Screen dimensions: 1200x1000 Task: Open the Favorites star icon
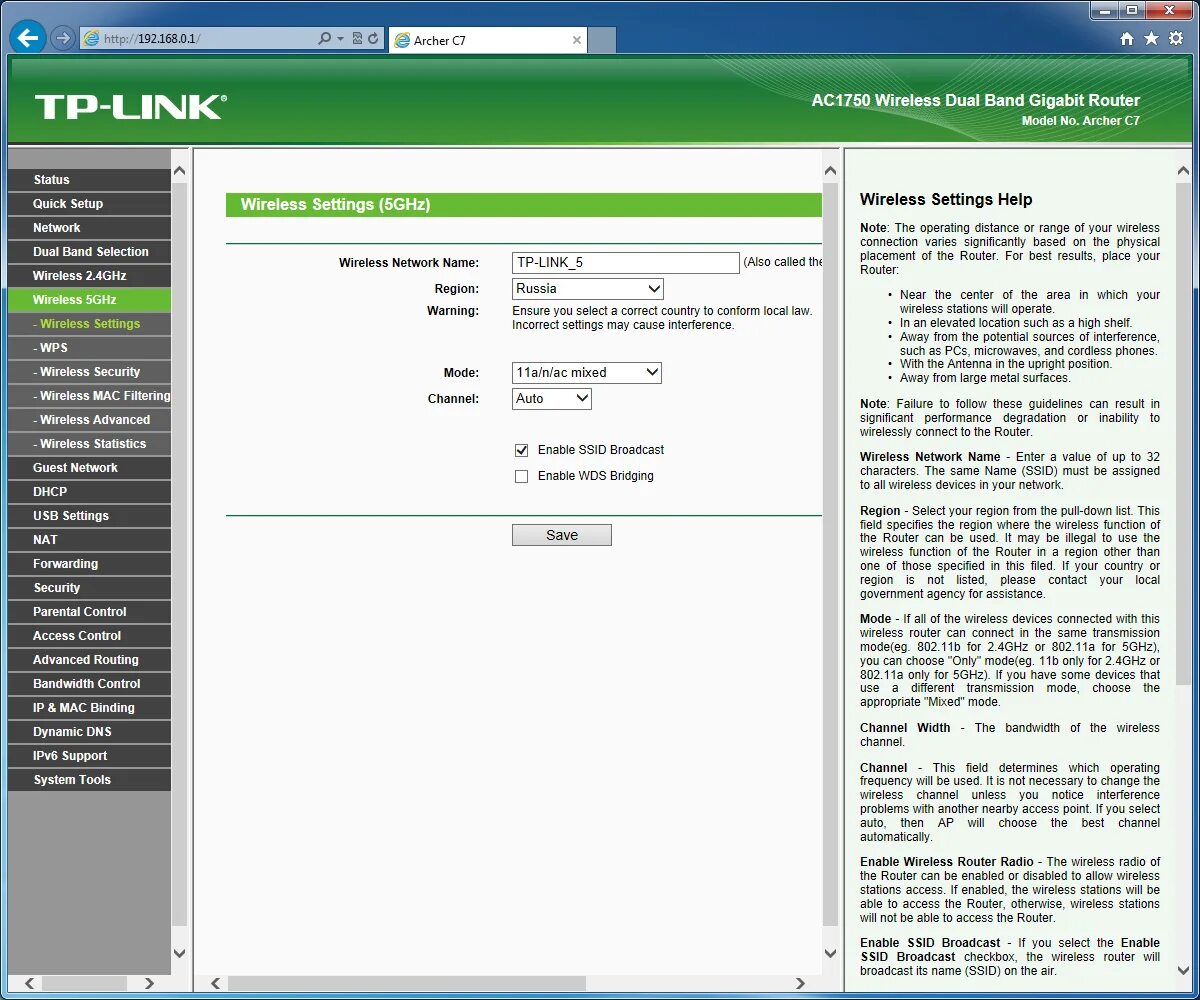(x=1151, y=39)
